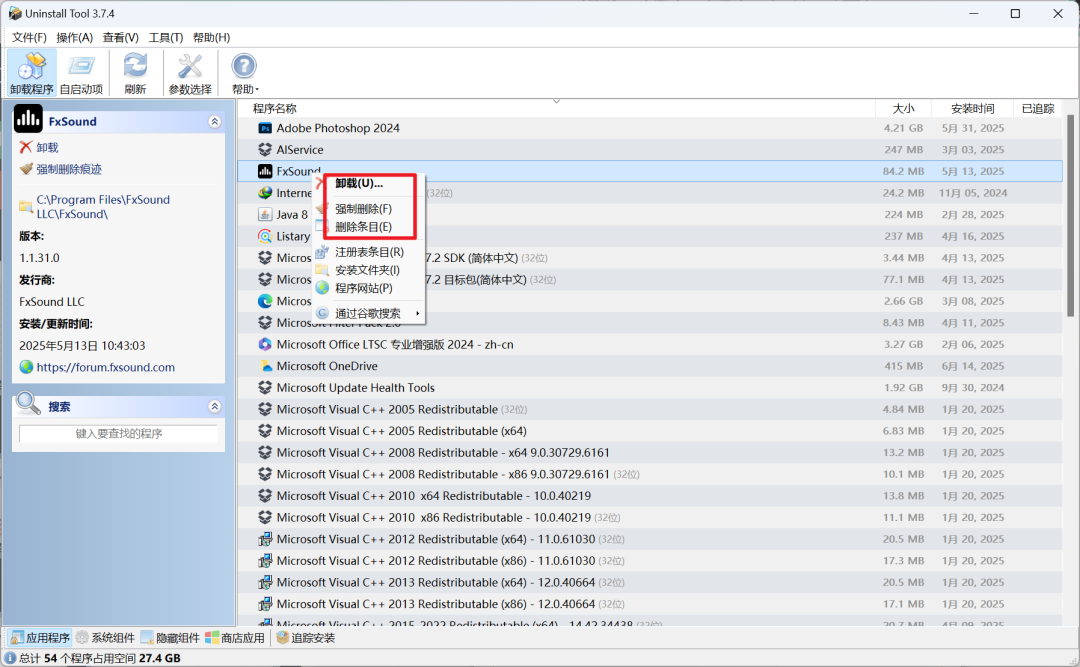Open the 查看(V) menu
Viewport: 1080px width, 667px height.
pos(121,37)
